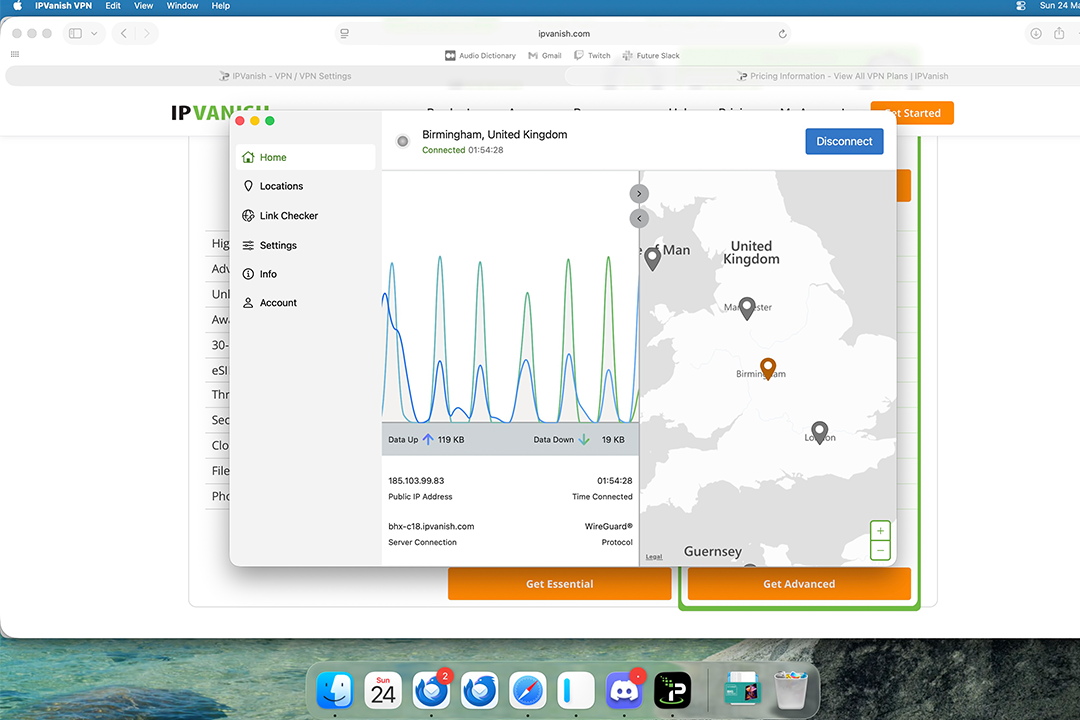
Task: Click the server name bhx-c18.ipvanish.com
Action: (431, 526)
